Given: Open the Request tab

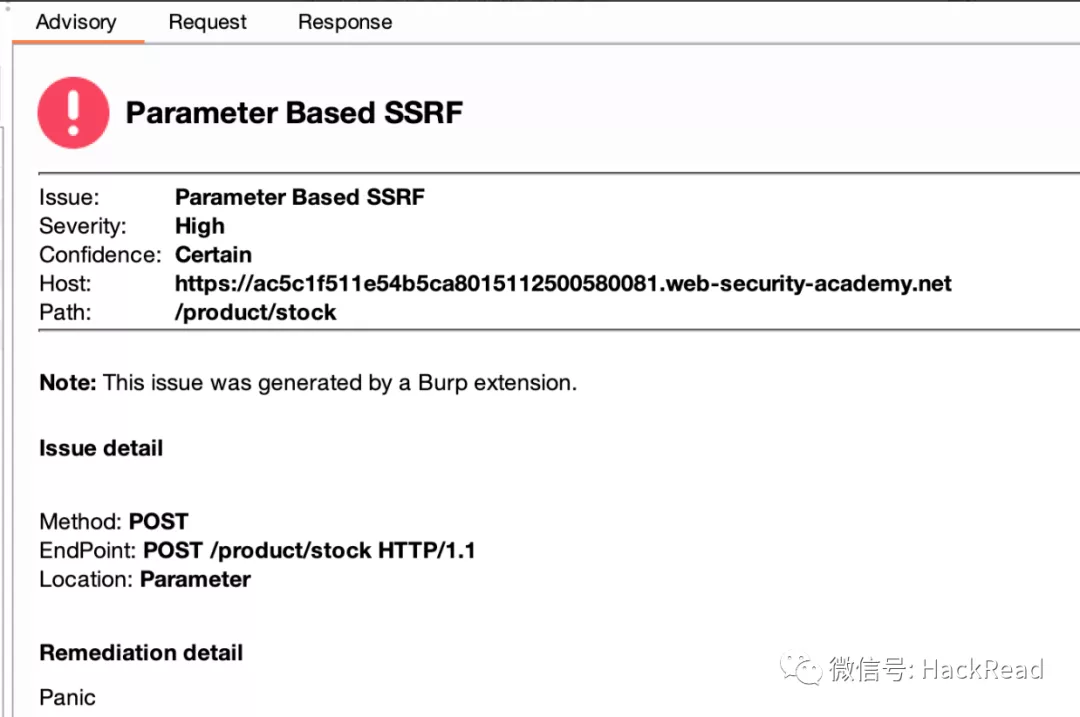Looking at the screenshot, I should (207, 22).
